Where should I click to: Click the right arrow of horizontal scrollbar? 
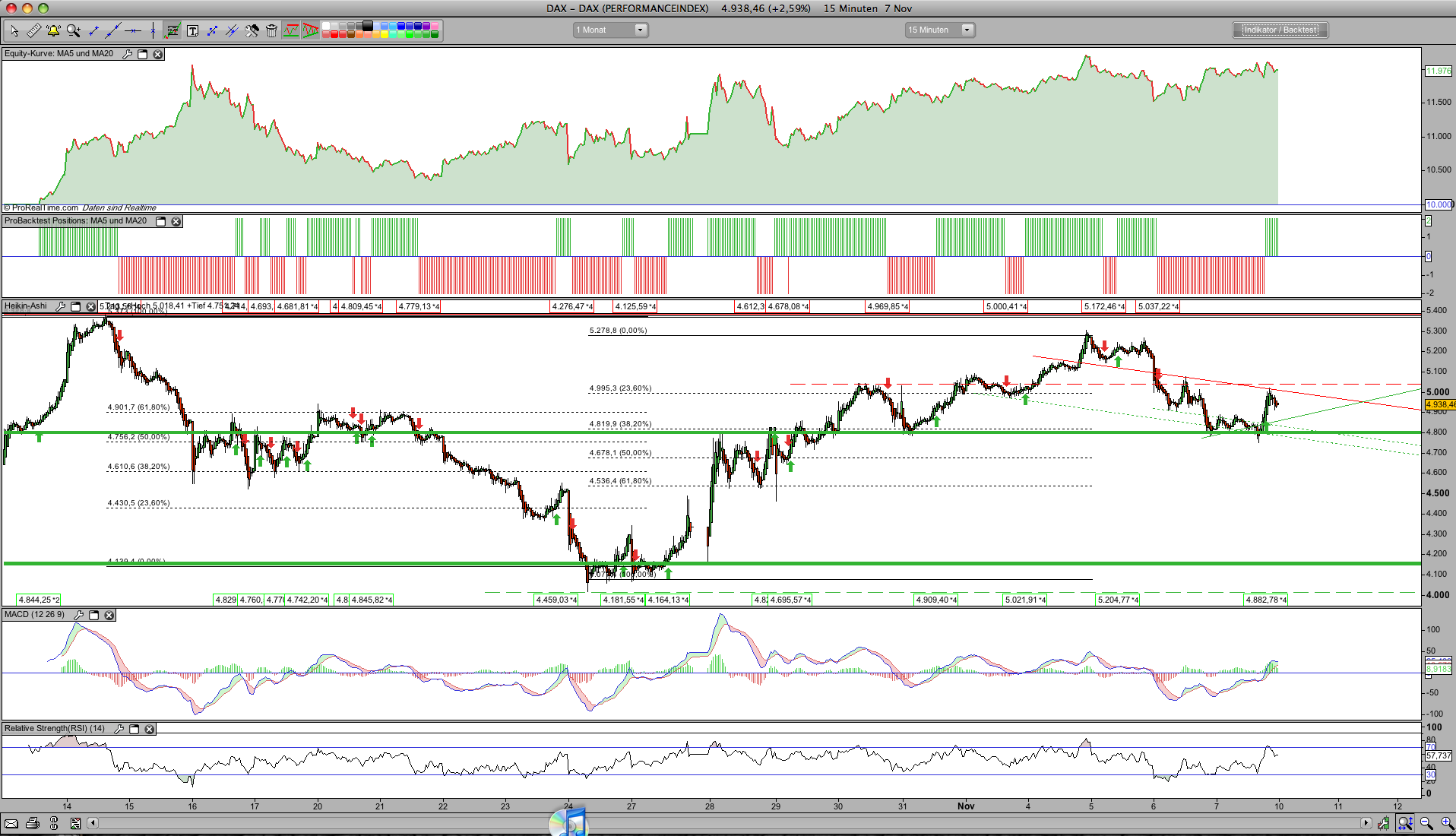pyautogui.click(x=1366, y=823)
